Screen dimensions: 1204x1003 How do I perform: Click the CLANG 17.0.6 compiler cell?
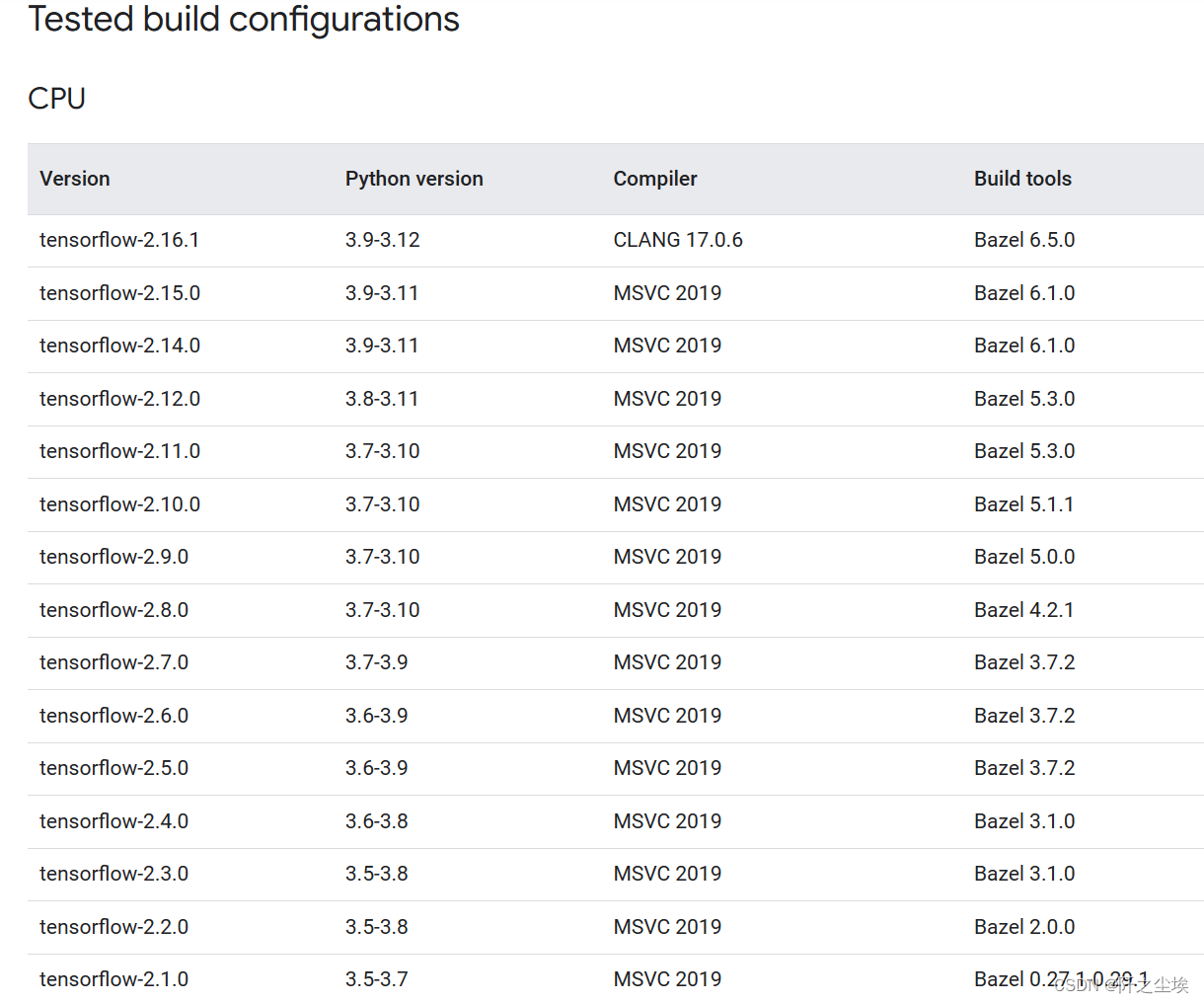[x=678, y=240]
